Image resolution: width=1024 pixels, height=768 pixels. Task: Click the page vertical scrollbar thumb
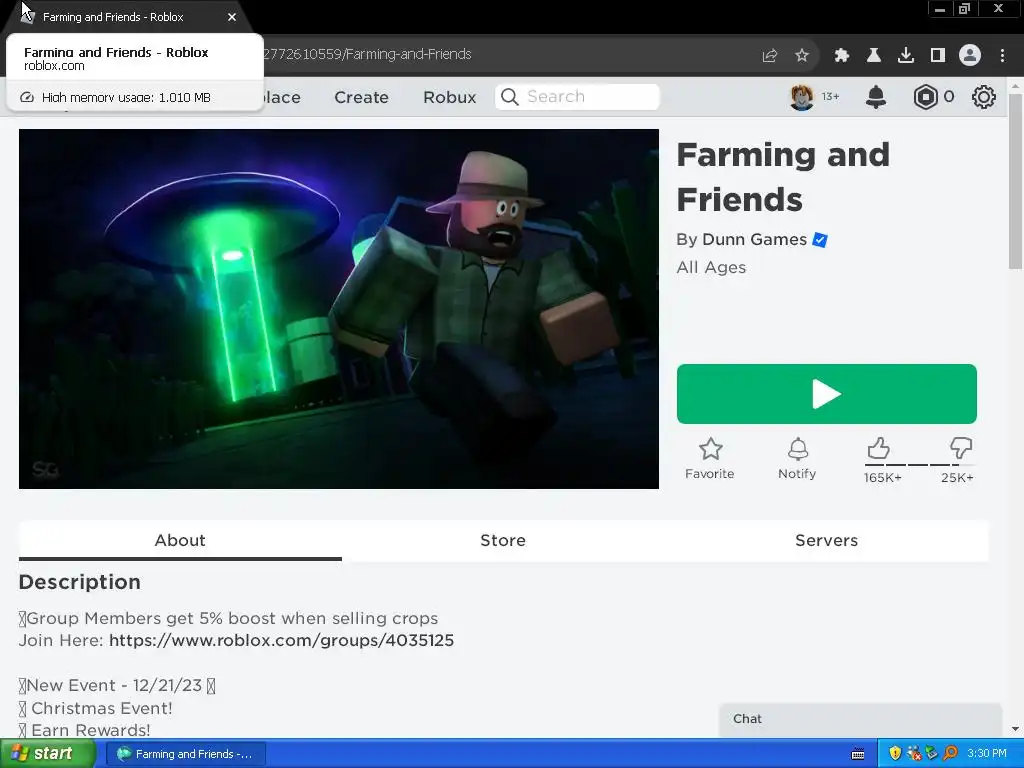[1015, 181]
